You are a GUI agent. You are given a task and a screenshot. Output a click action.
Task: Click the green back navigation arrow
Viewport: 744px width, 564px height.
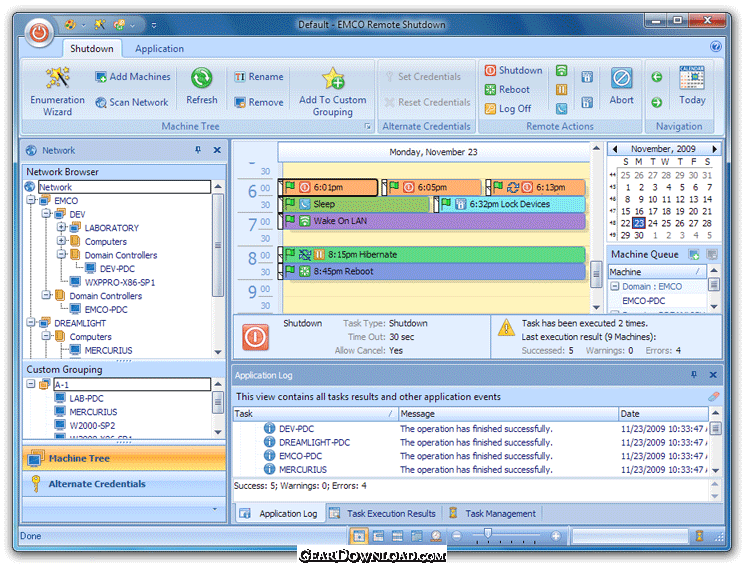pos(657,77)
